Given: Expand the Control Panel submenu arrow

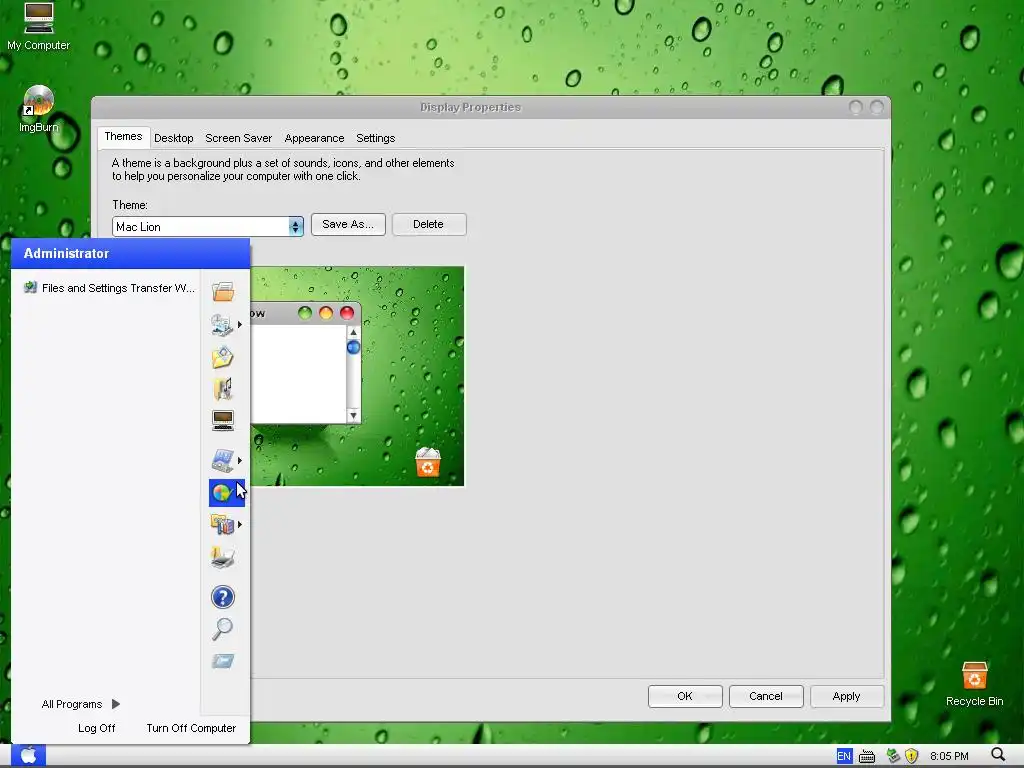Looking at the screenshot, I should tap(240, 460).
